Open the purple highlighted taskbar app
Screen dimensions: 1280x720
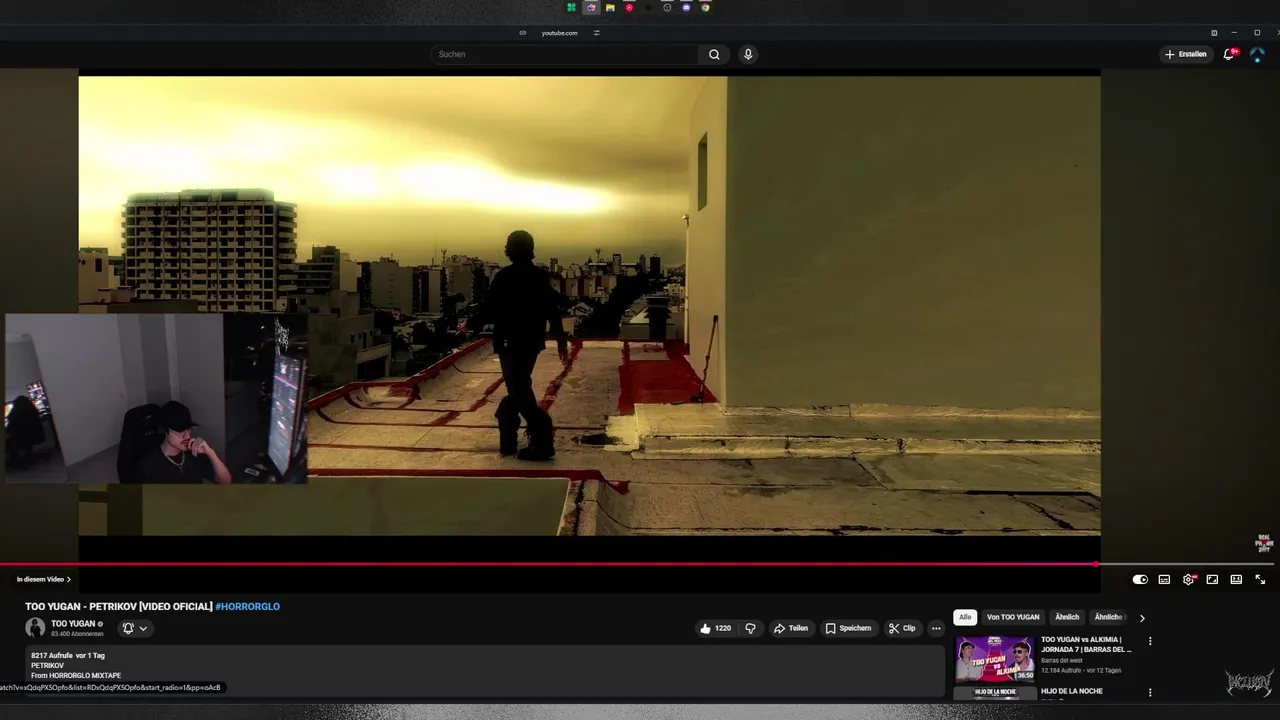pyautogui.click(x=591, y=8)
